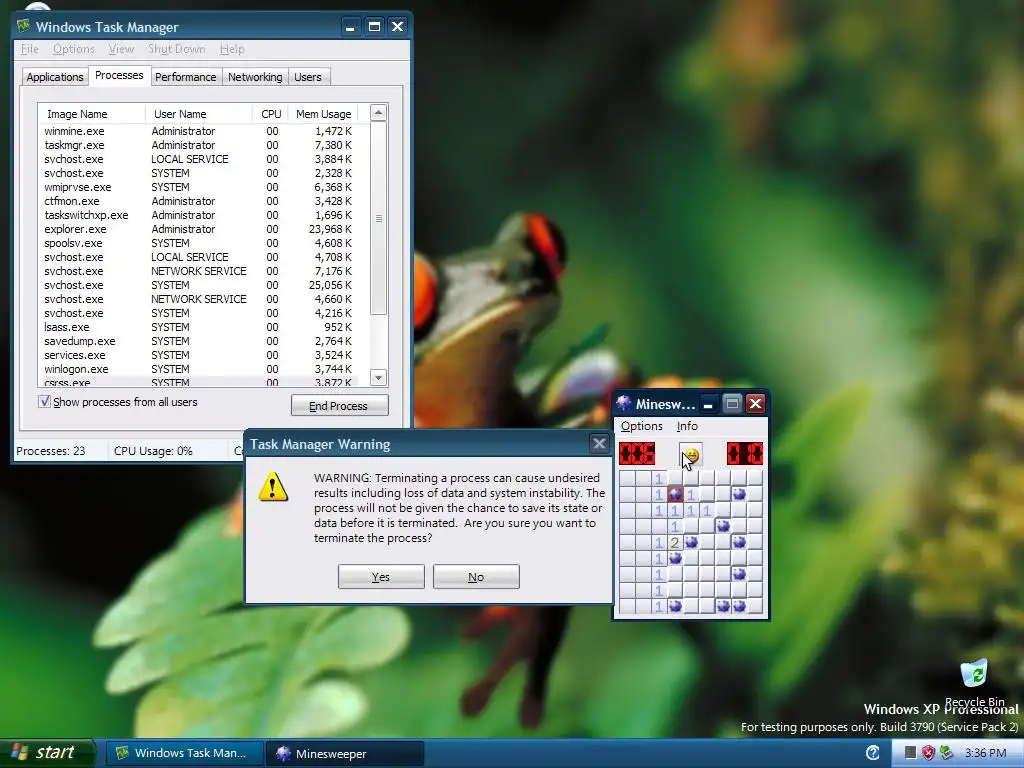The height and width of the screenshot is (768, 1024).
Task: Select spoolsv.exe process row
Action: pyautogui.click(x=198, y=243)
